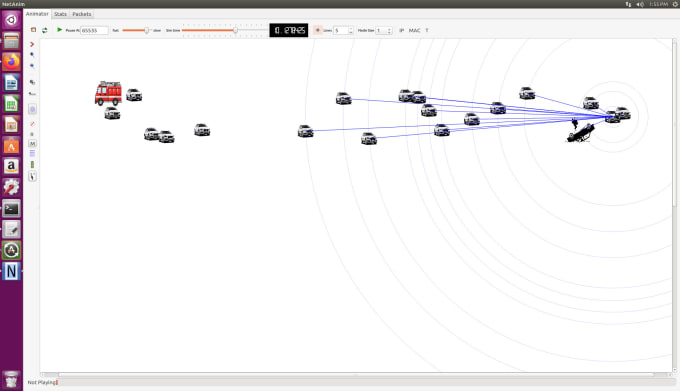The height and width of the screenshot is (391, 680).
Task: Toggle the M mobility button
Action: click(x=33, y=143)
